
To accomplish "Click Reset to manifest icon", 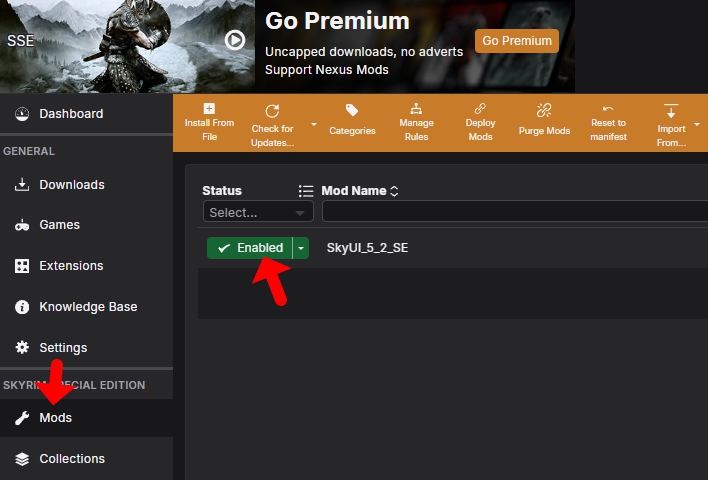I will coord(608,109).
